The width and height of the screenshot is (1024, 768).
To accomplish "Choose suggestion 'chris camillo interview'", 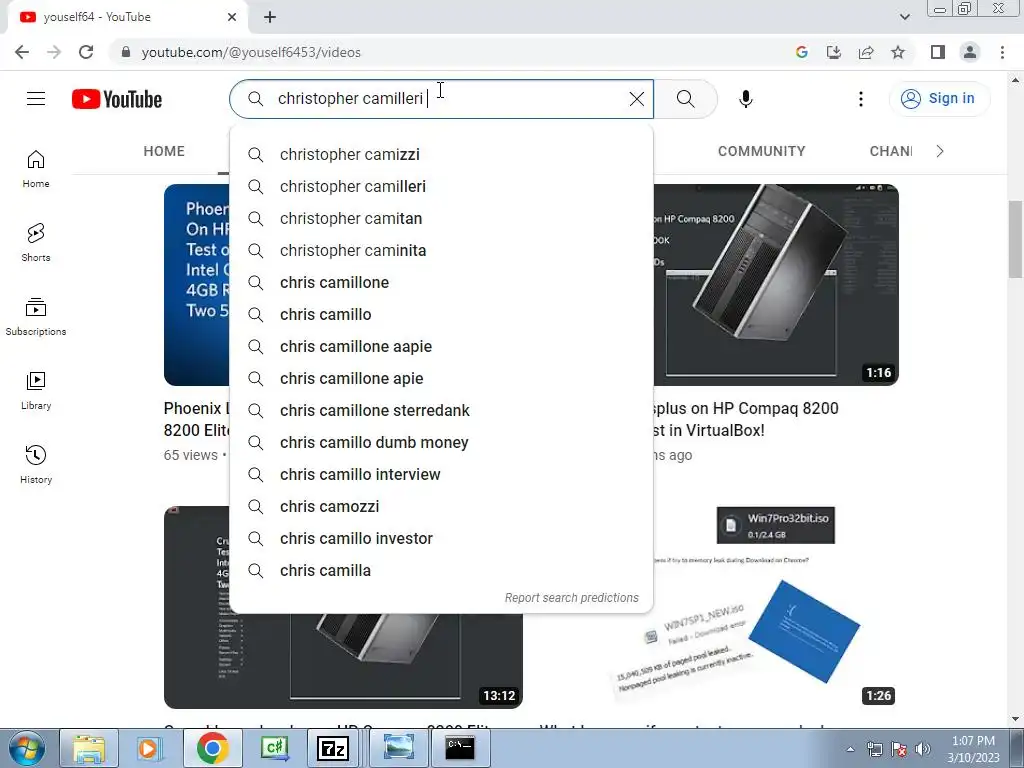I will pos(441,475).
